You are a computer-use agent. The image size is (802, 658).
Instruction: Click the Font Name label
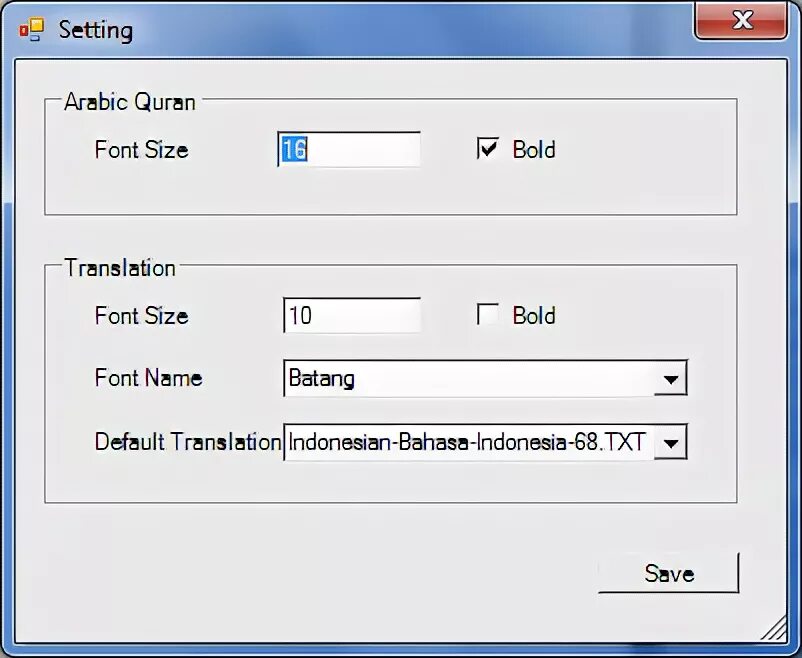[148, 378]
